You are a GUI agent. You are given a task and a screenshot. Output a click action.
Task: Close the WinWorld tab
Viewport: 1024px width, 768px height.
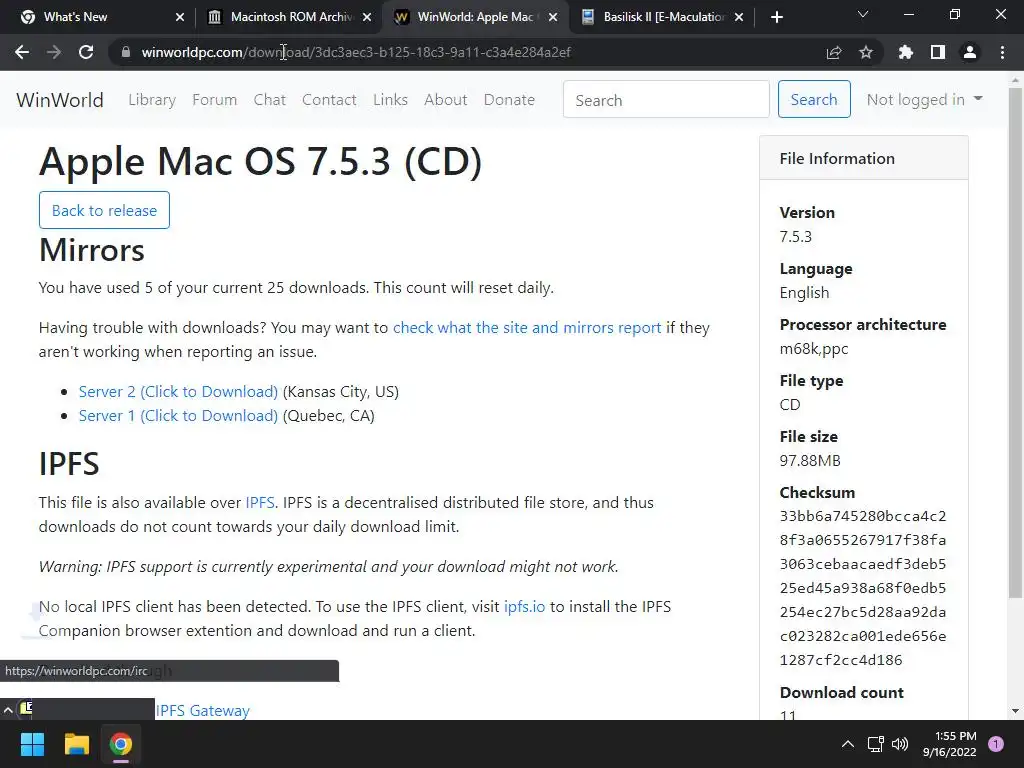tap(553, 17)
